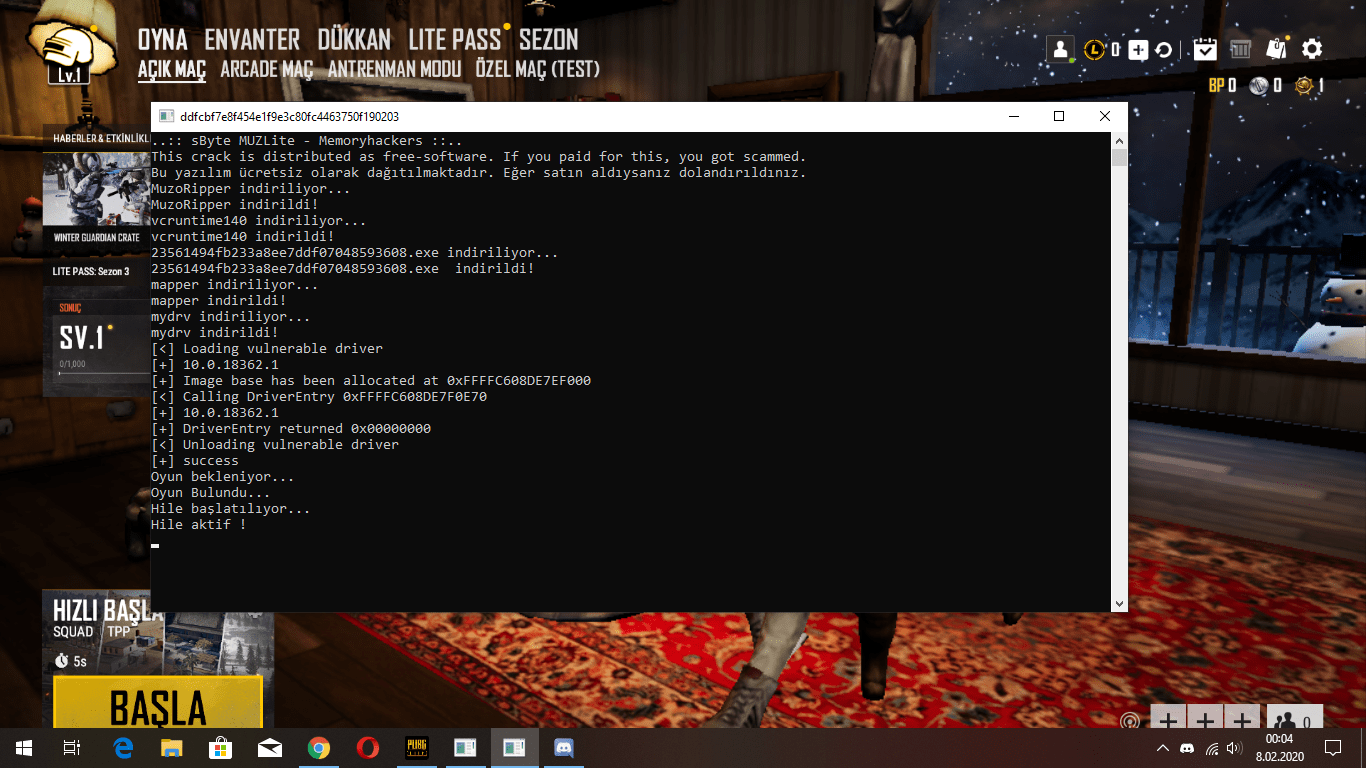Click the console scrollbar thumb
The height and width of the screenshot is (768, 1366).
click(x=1119, y=158)
